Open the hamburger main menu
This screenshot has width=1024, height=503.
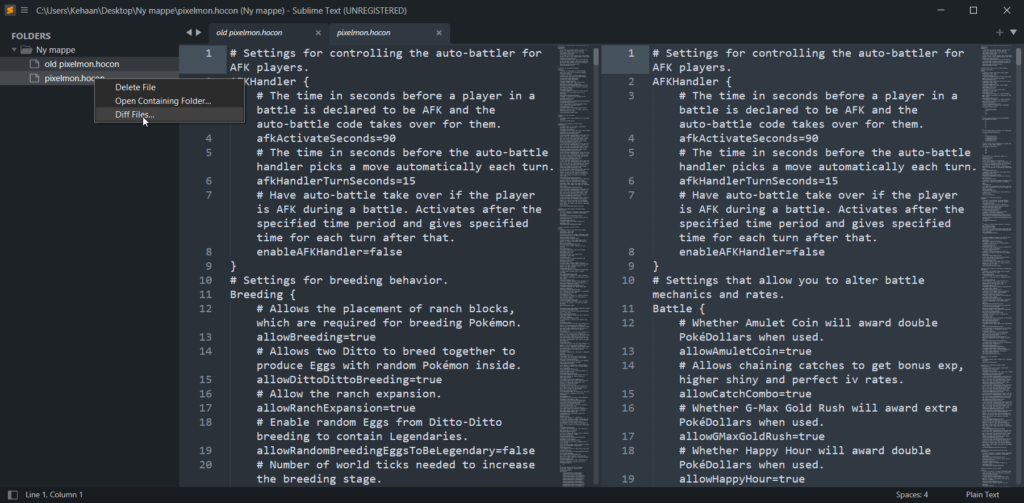click(x=24, y=10)
